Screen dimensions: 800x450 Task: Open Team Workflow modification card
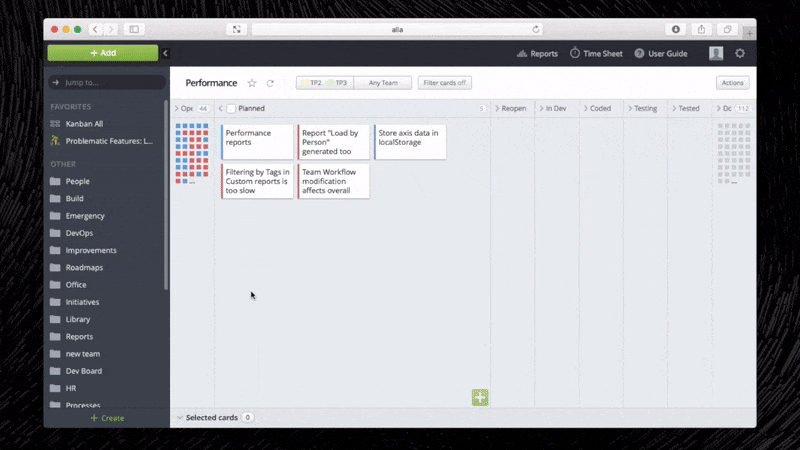coord(334,181)
